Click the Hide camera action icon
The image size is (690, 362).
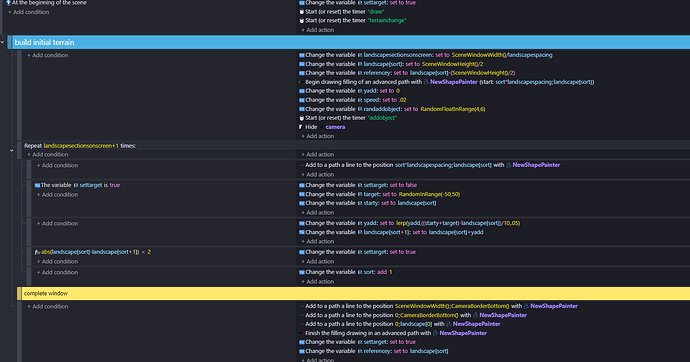coord(301,127)
